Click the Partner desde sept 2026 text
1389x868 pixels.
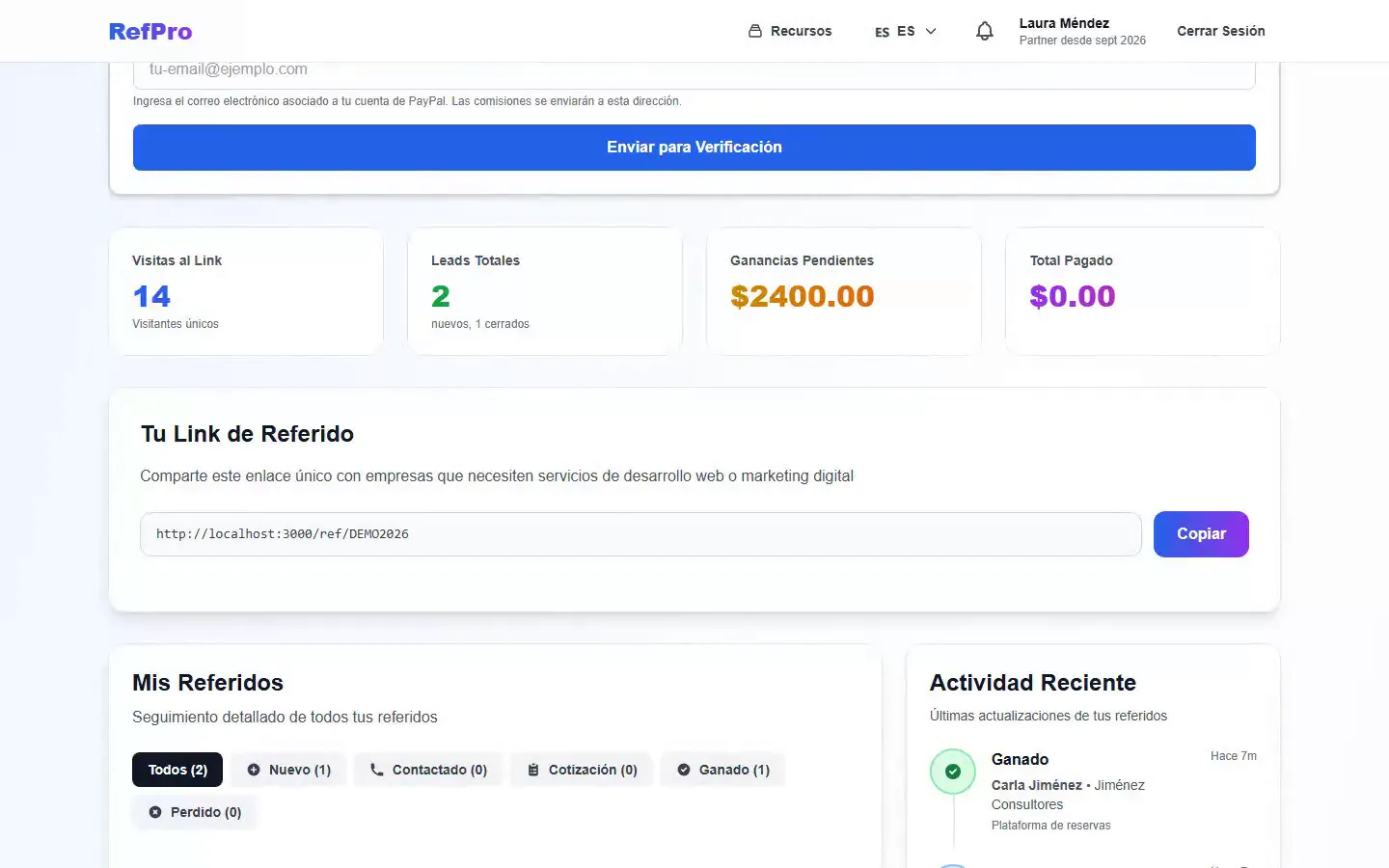1082,41
